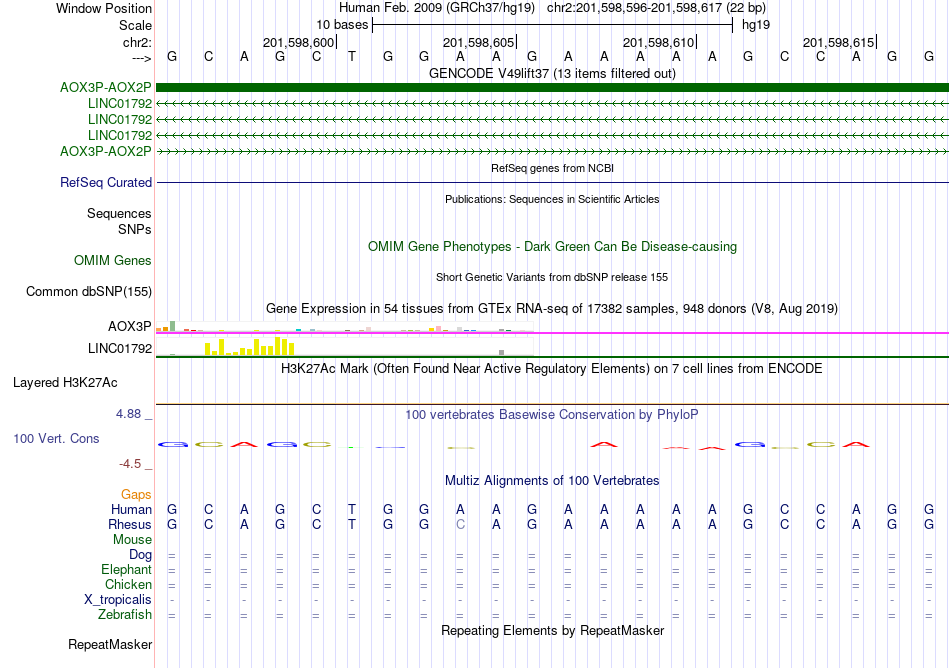The image size is (950, 668).
Task: Click the Human alignment row label
Action: click(131, 509)
